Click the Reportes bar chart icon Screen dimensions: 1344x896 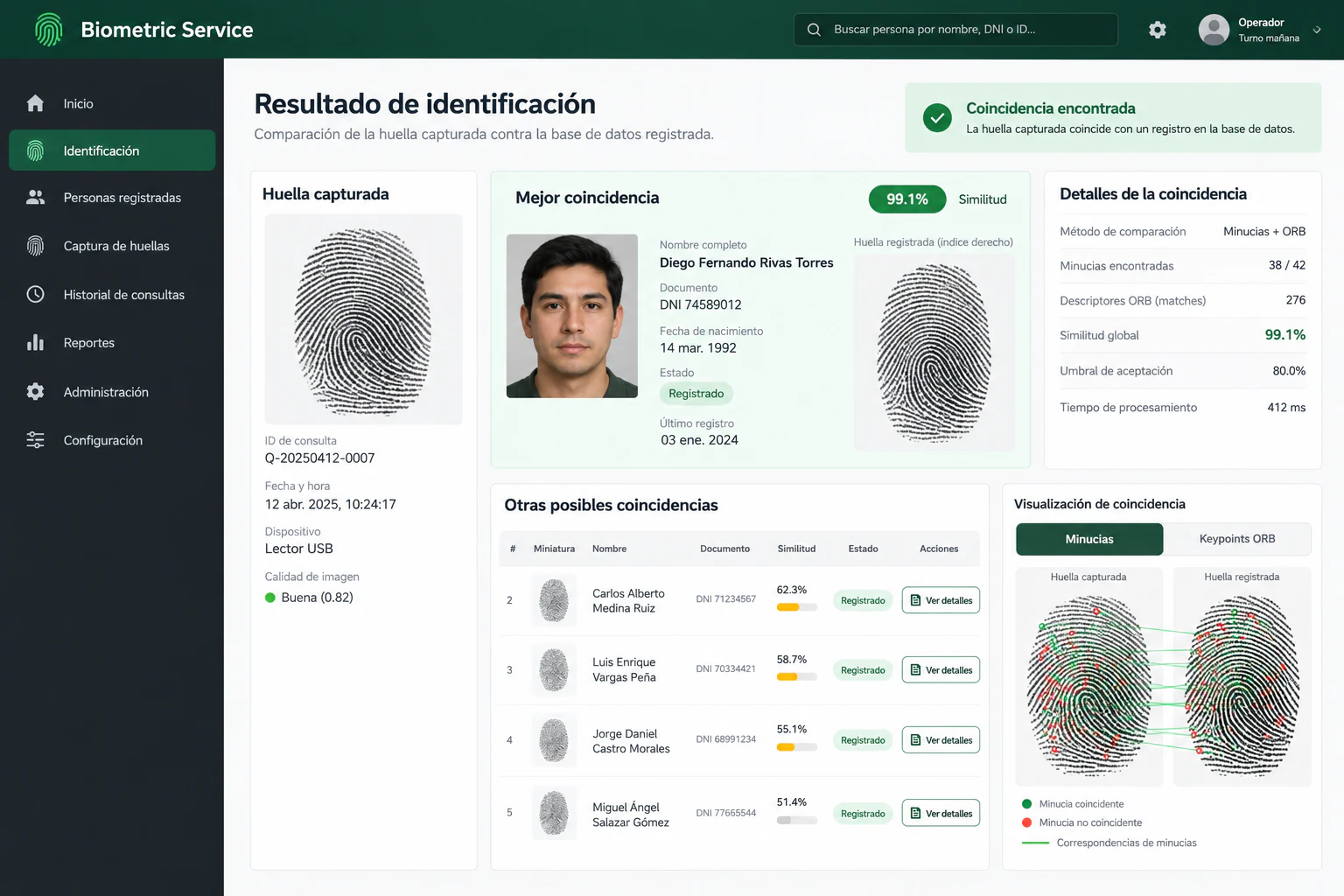(x=35, y=342)
